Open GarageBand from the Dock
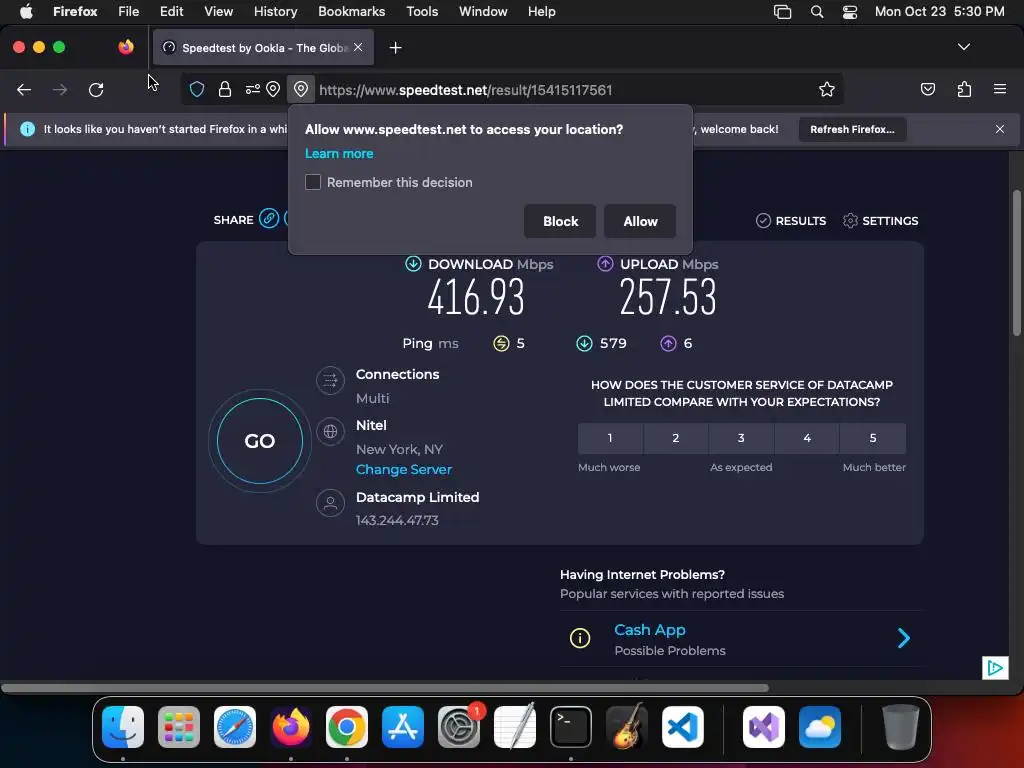 (x=627, y=727)
